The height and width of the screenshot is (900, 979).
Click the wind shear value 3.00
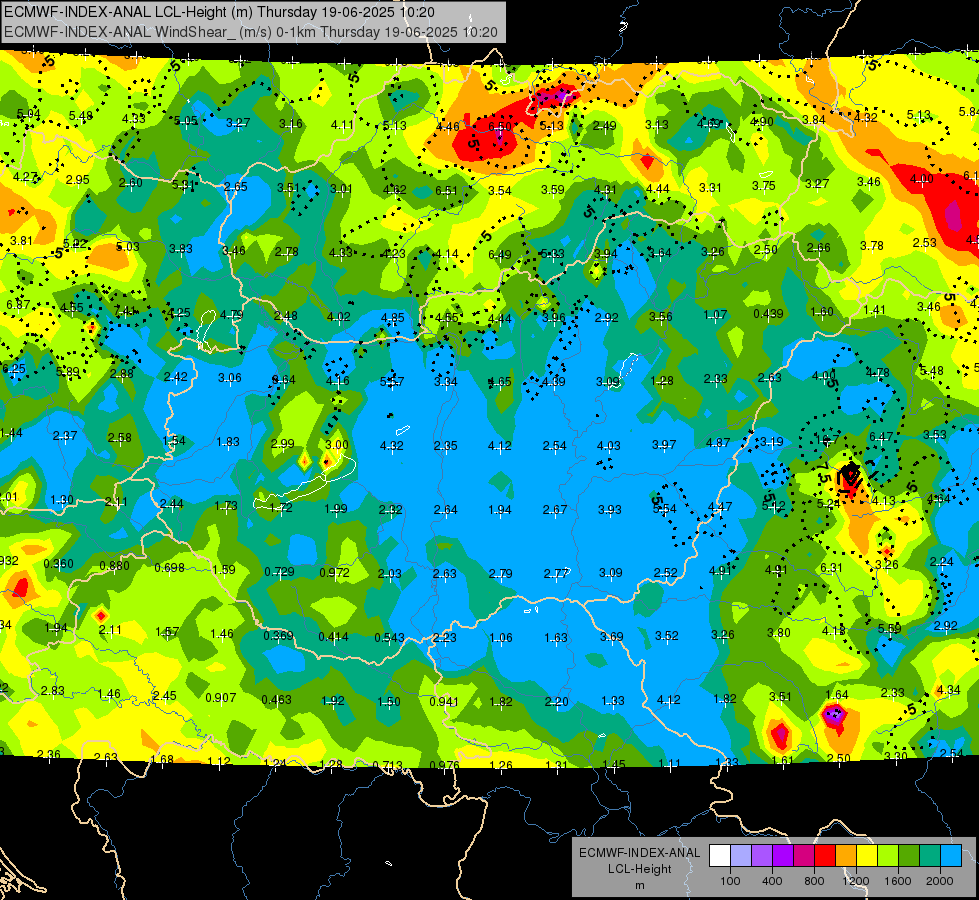click(337, 445)
